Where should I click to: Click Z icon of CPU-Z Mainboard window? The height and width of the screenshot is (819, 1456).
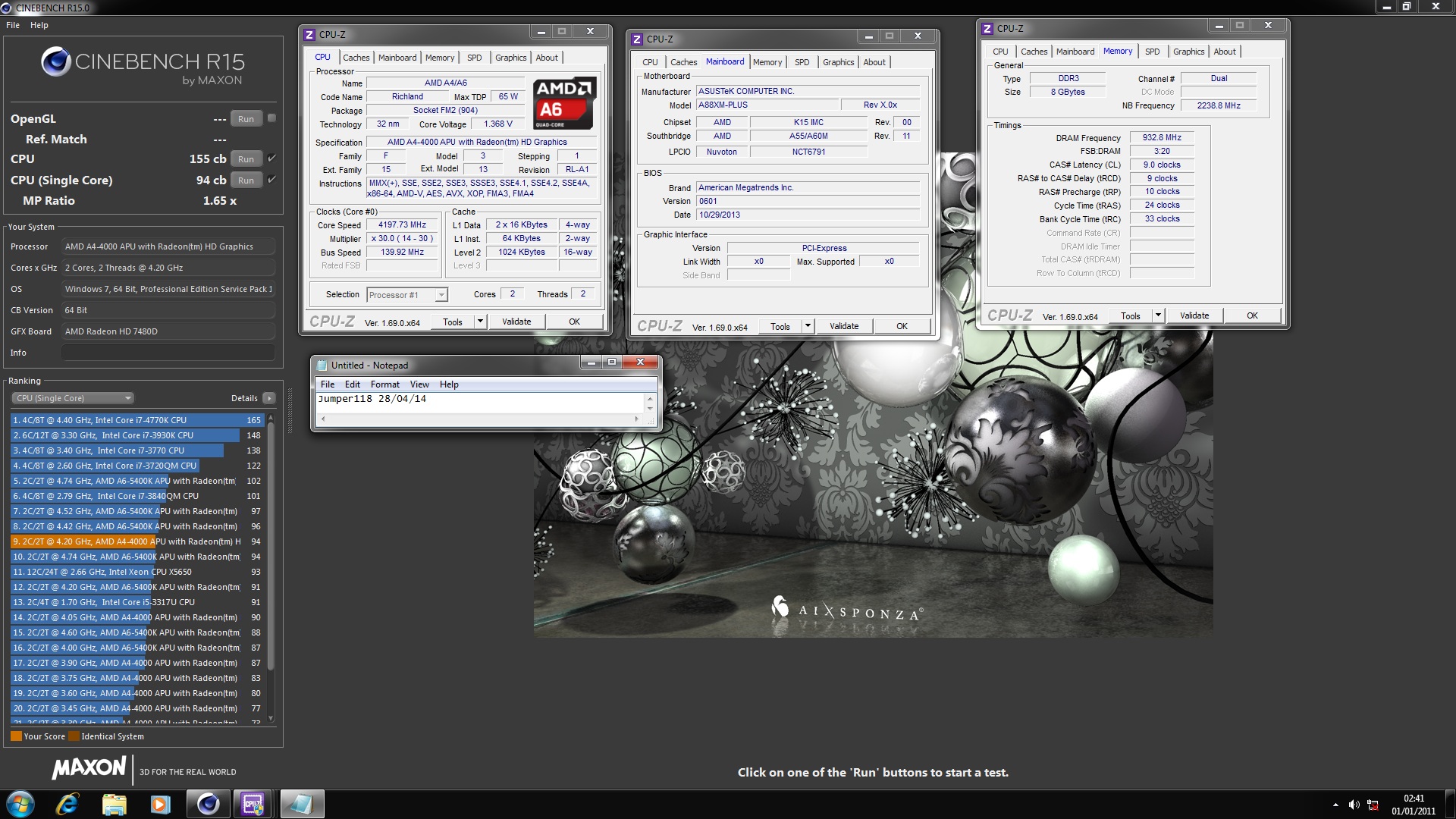[x=636, y=39]
